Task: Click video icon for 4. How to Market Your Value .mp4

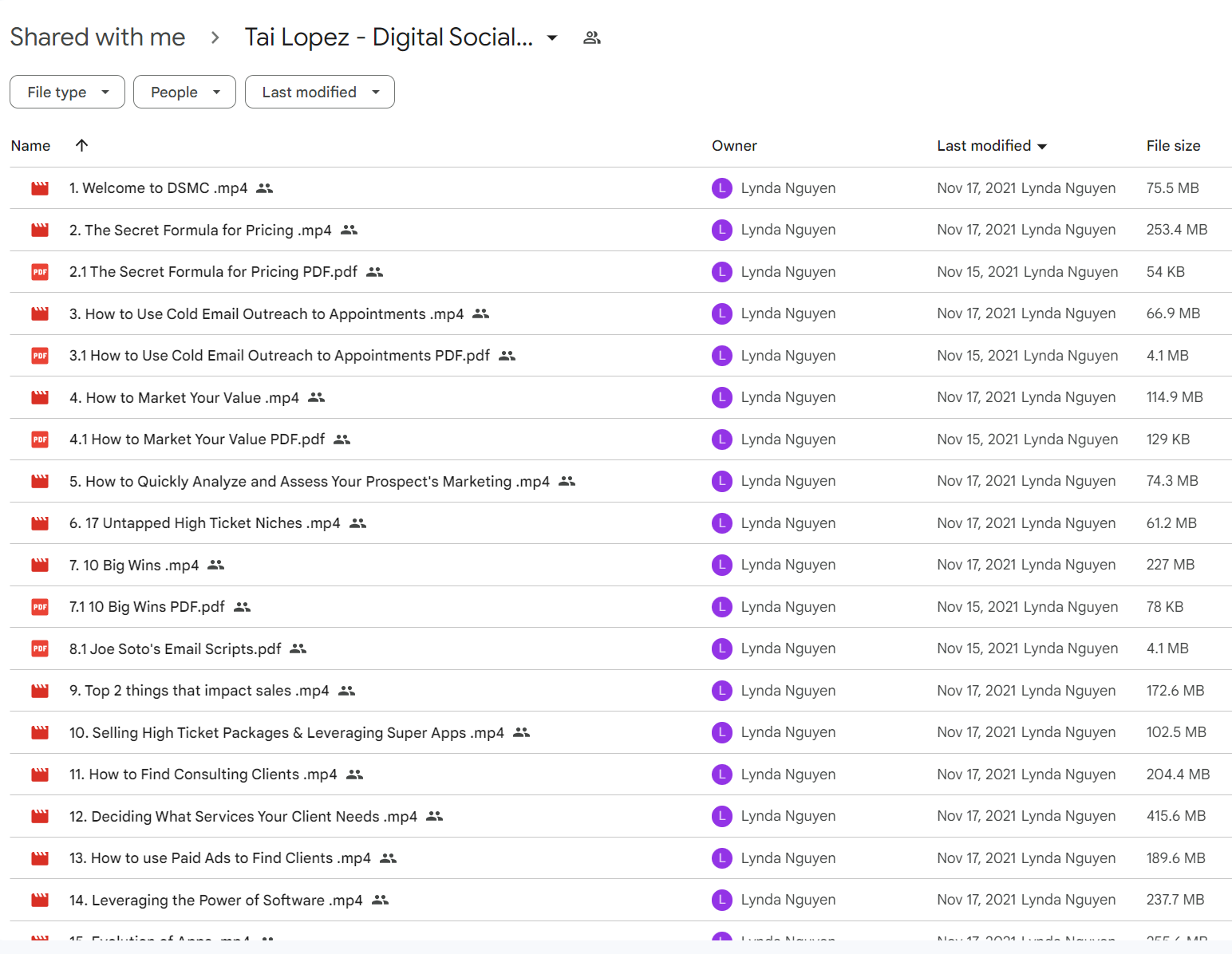Action: [40, 397]
